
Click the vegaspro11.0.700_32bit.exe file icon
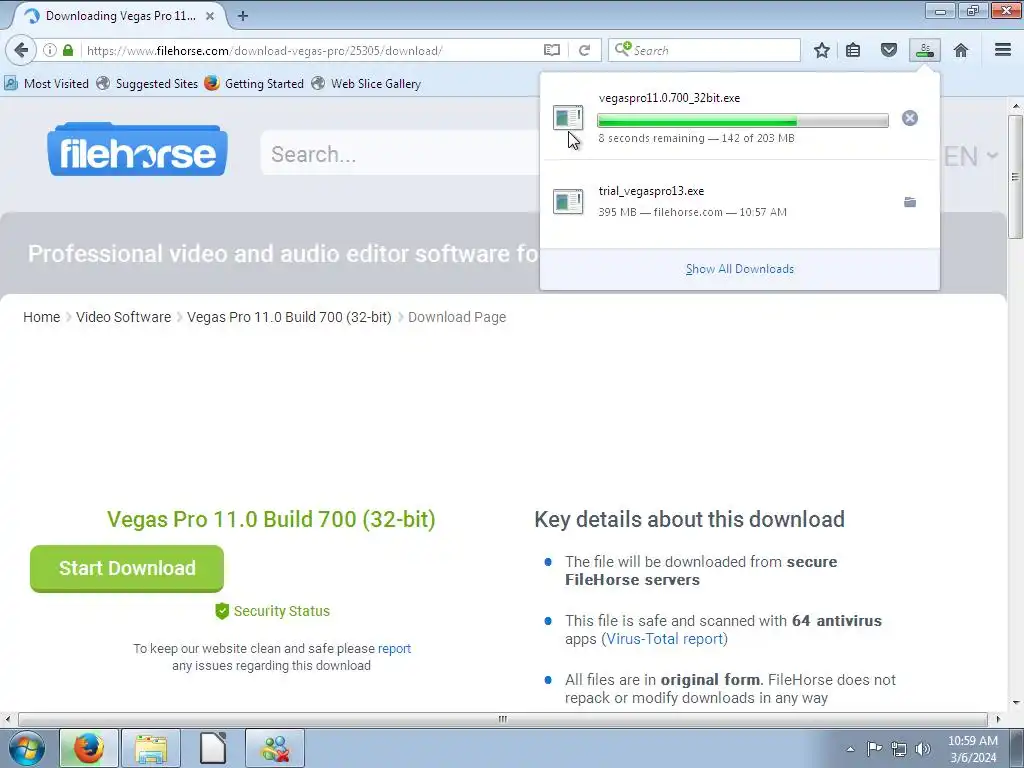[x=568, y=118]
